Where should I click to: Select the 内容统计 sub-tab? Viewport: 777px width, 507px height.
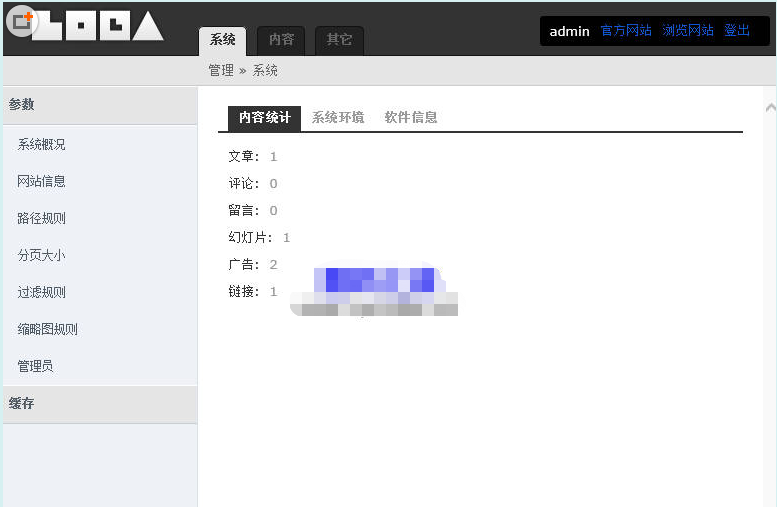[264, 117]
